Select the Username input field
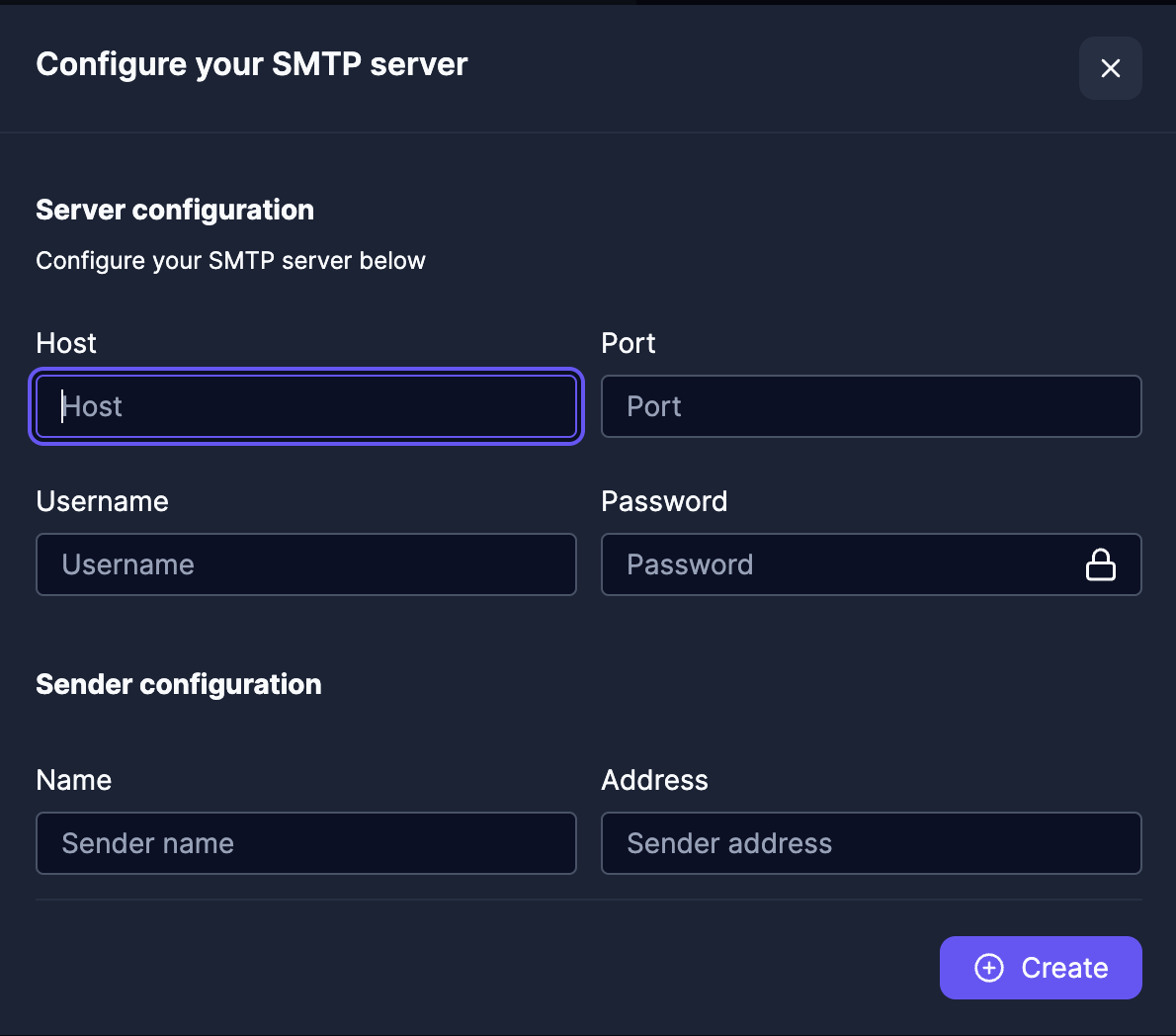1176x1036 pixels. click(306, 564)
